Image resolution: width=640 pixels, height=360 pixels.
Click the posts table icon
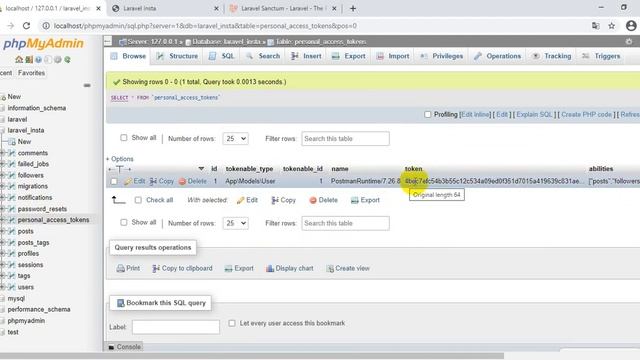pos(12,231)
